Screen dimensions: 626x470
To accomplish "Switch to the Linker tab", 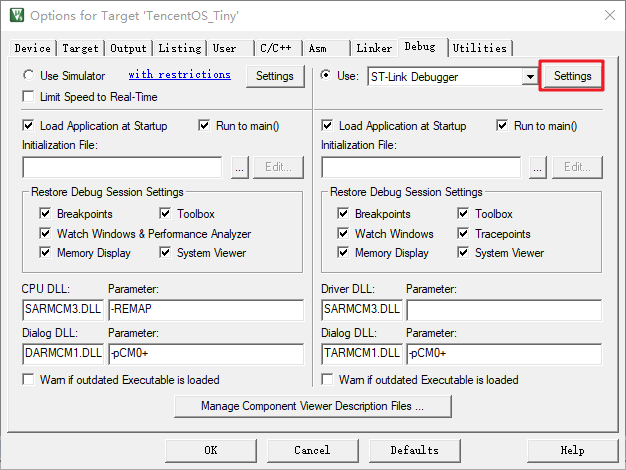I will [x=374, y=48].
